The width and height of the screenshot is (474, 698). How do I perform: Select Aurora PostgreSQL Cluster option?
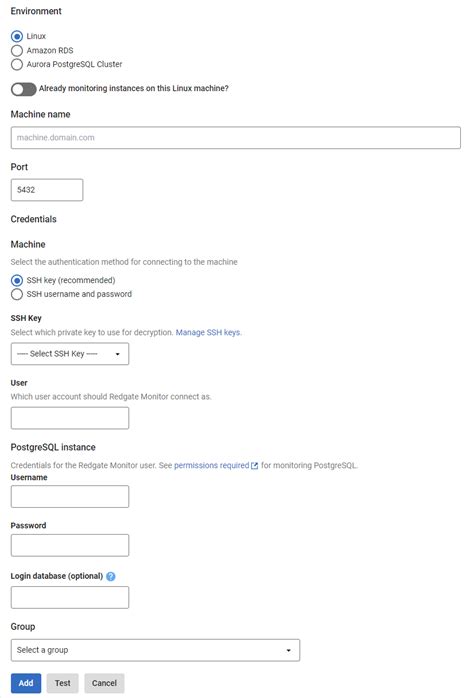17,64
